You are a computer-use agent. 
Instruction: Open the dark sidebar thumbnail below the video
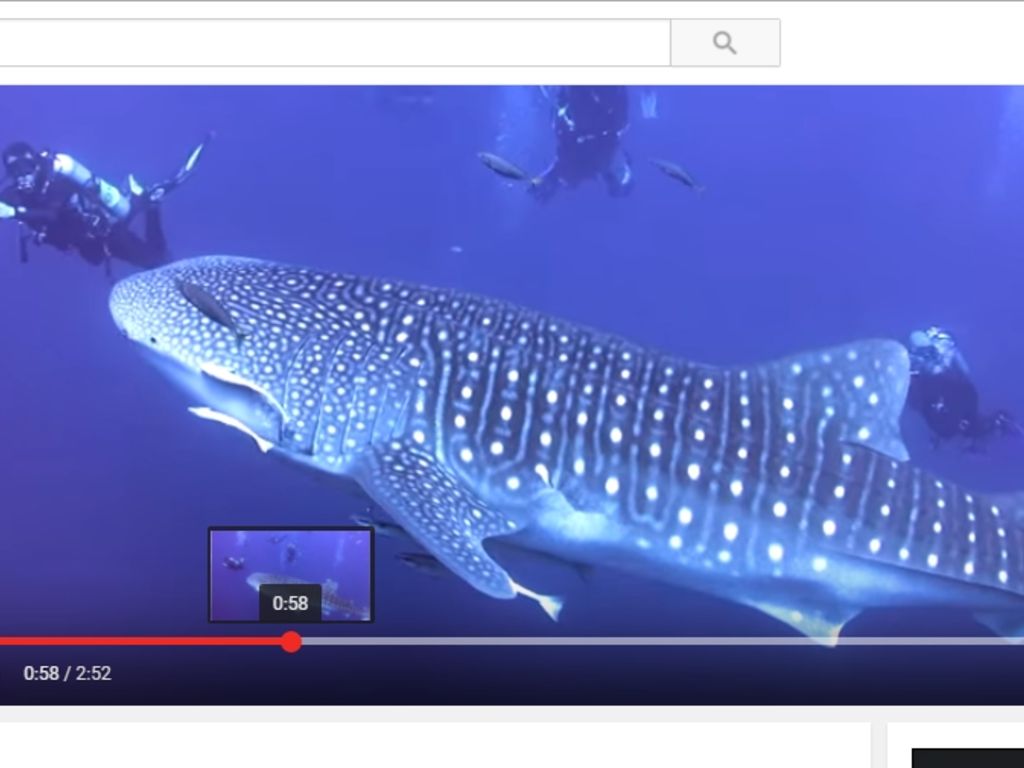[967, 758]
